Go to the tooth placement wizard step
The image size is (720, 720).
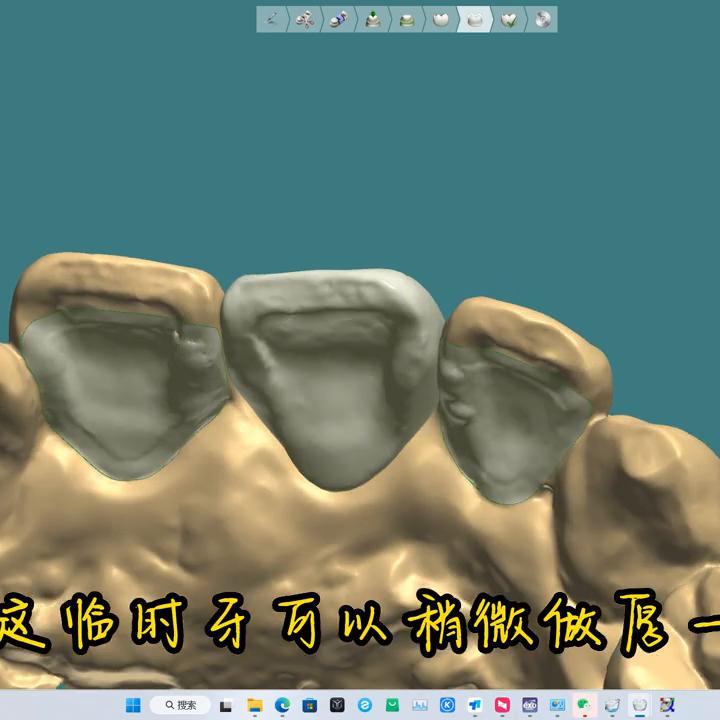441,19
